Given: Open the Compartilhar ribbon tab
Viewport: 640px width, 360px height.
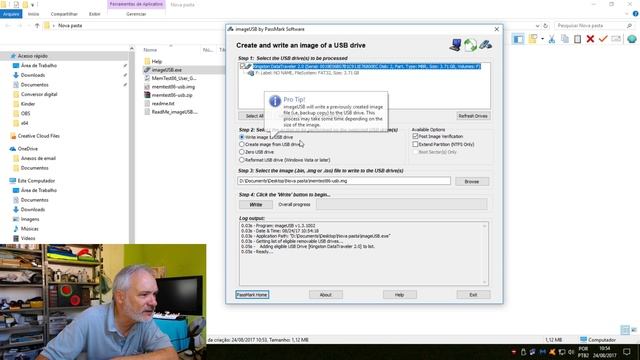Looking at the screenshot, I should click(64, 14).
